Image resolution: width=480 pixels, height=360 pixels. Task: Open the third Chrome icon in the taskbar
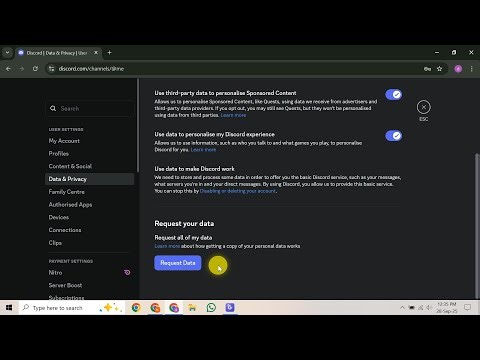pyautogui.click(x=174, y=308)
